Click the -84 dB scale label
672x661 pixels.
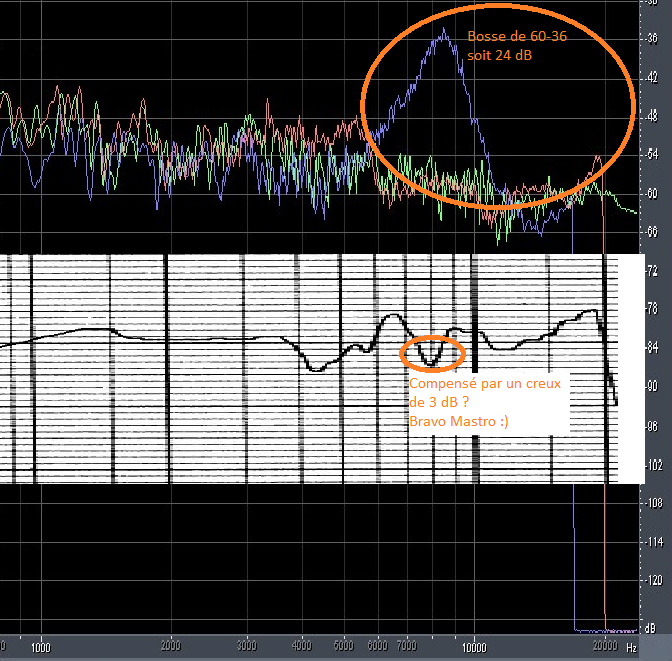[651, 347]
